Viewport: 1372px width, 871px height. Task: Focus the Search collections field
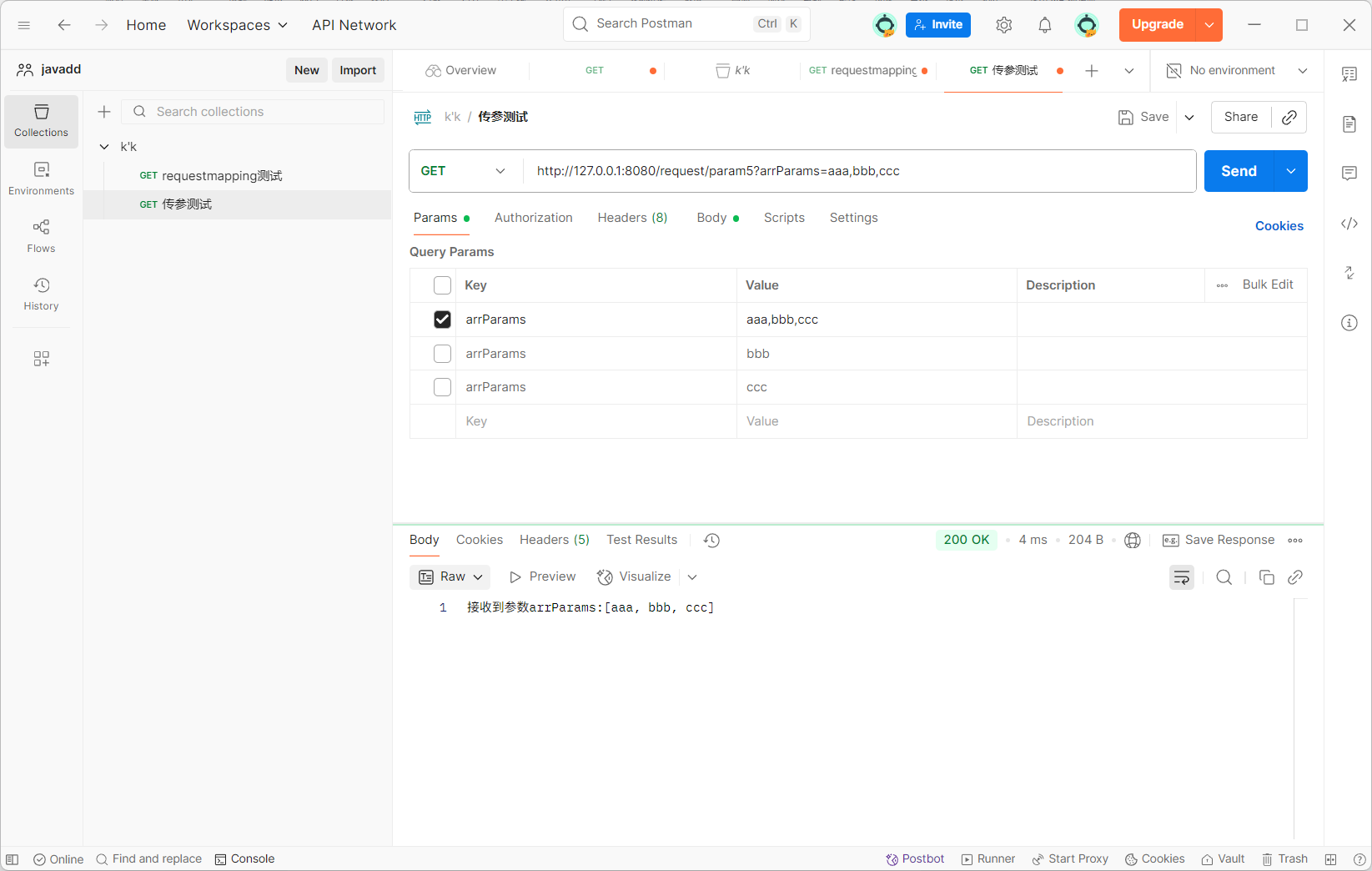(254, 112)
